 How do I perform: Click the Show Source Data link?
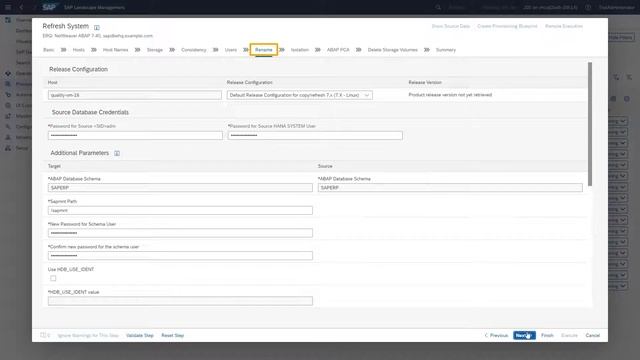tap(451, 26)
